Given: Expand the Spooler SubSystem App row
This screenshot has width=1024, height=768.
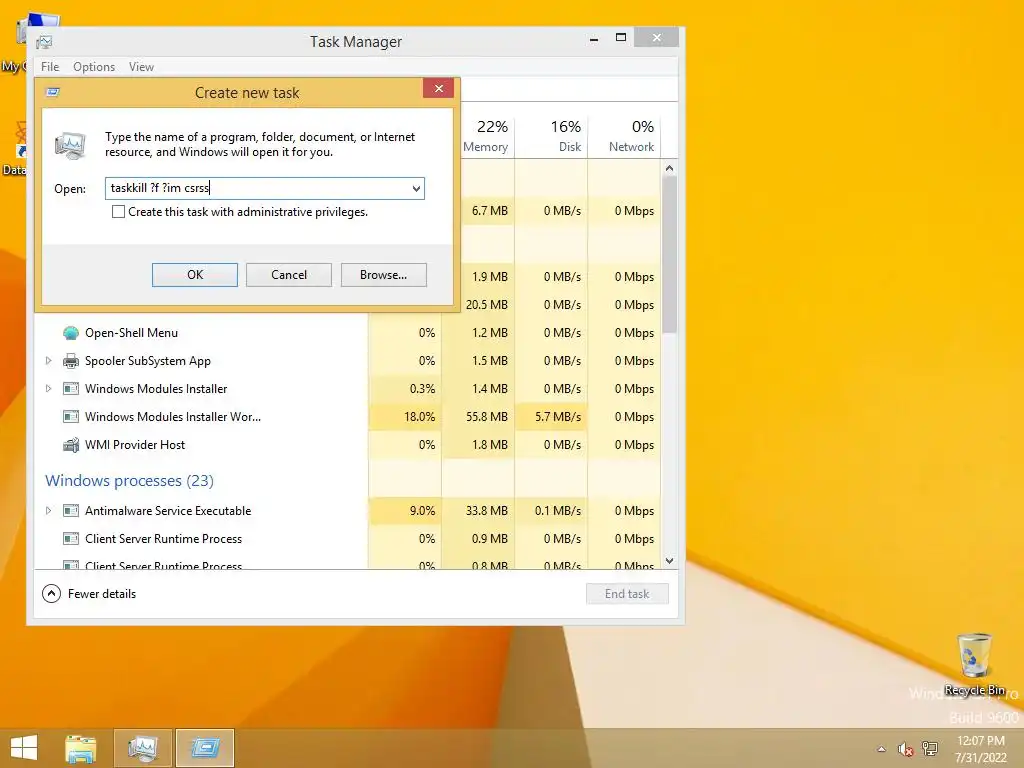Looking at the screenshot, I should tap(48, 360).
